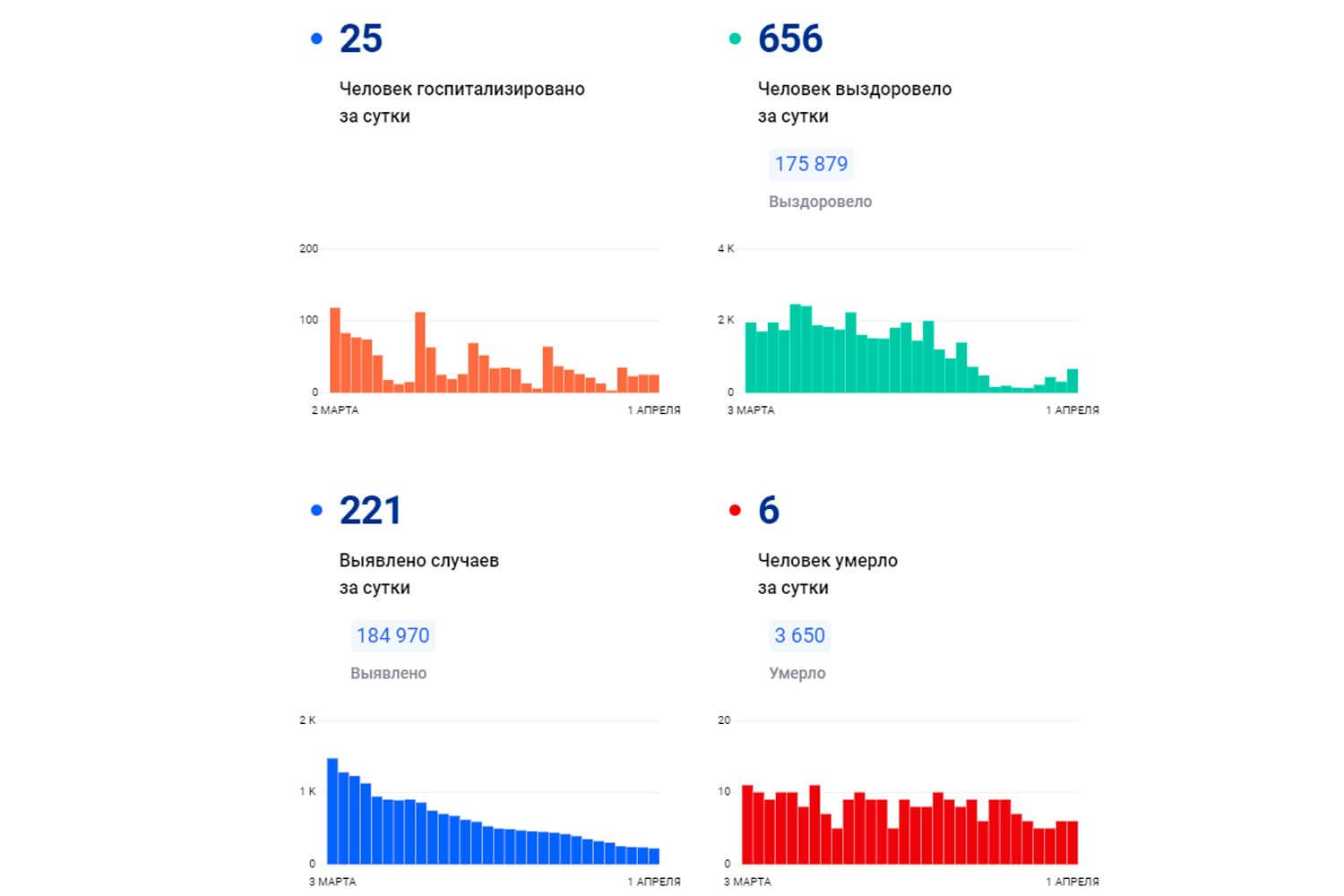The width and height of the screenshot is (1344, 896).
Task: Click the text 'Человек умерло'
Action: (828, 561)
